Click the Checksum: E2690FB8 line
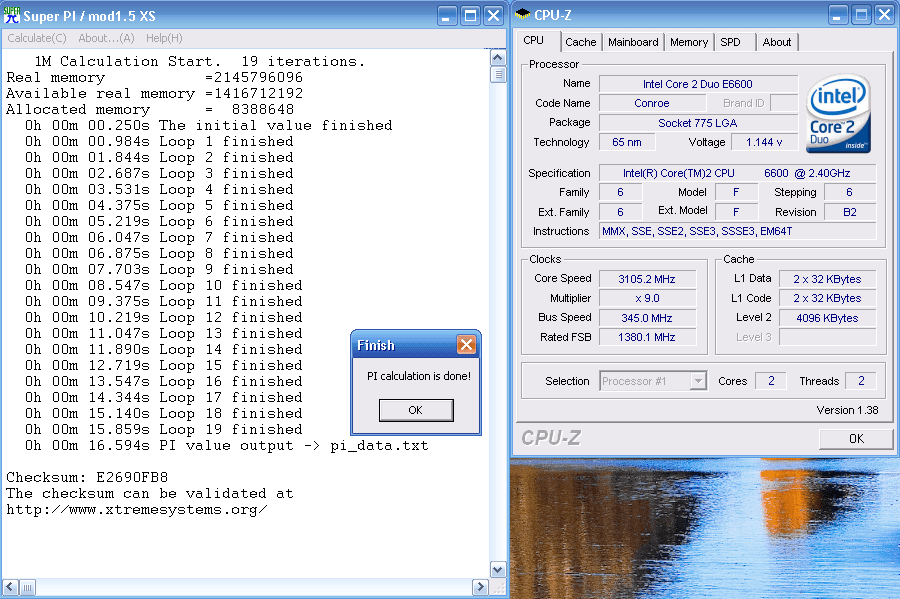 [x=87, y=477]
